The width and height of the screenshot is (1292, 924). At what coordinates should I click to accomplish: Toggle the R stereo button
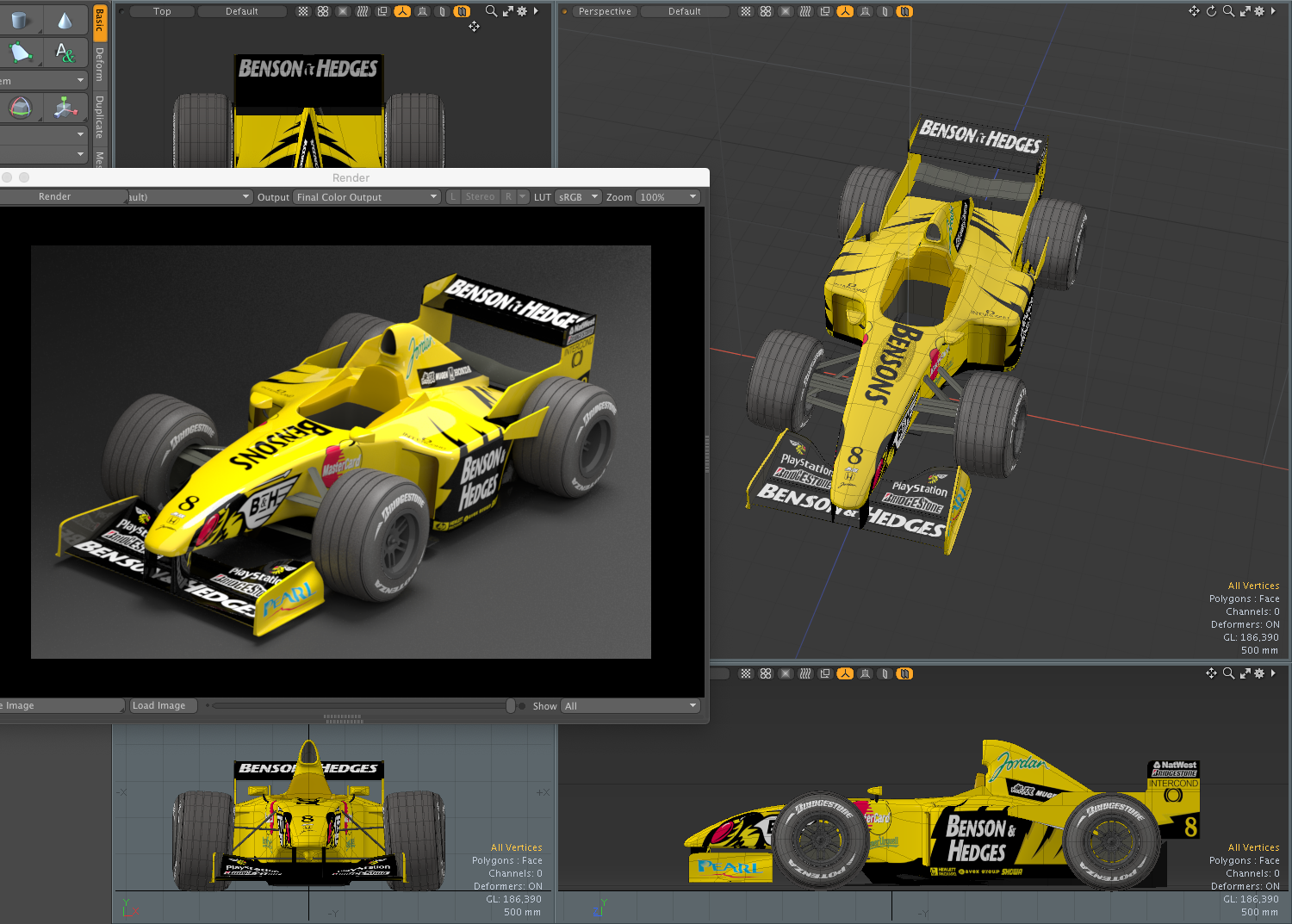point(508,197)
